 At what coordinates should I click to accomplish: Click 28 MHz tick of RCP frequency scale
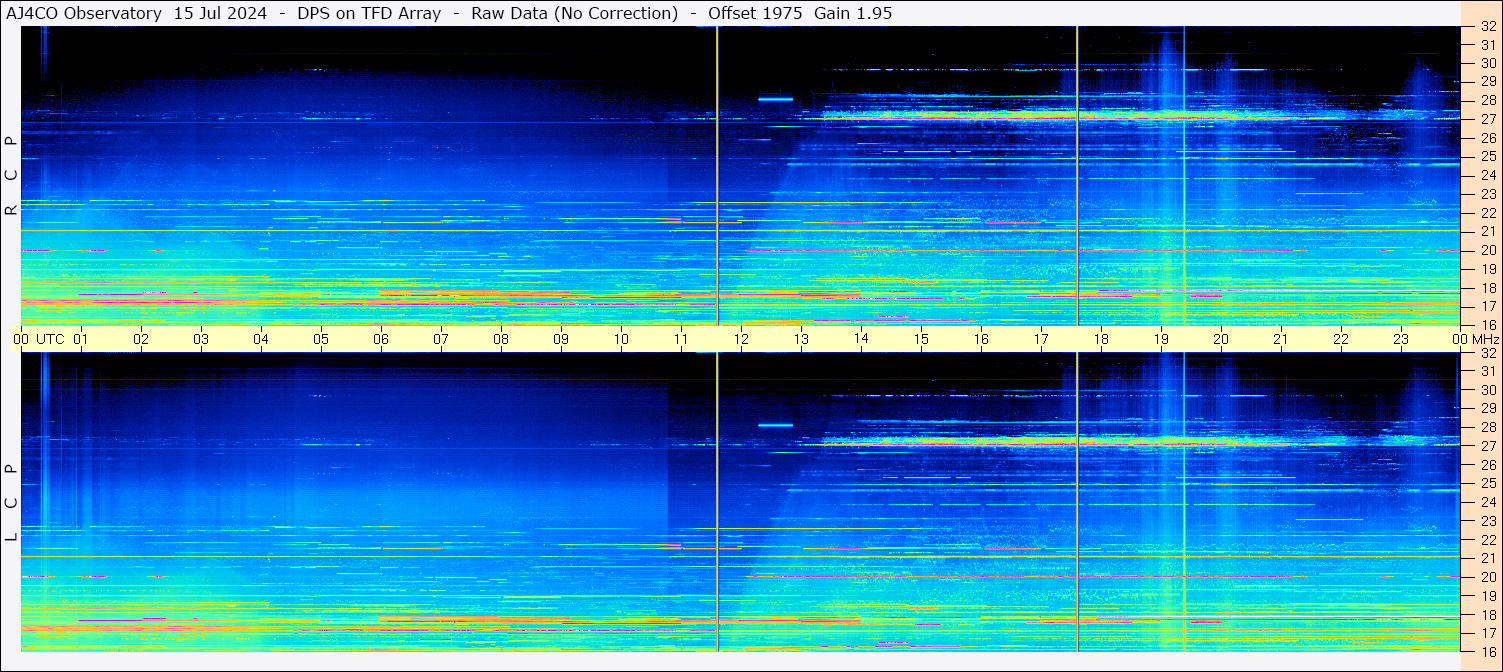click(1487, 100)
